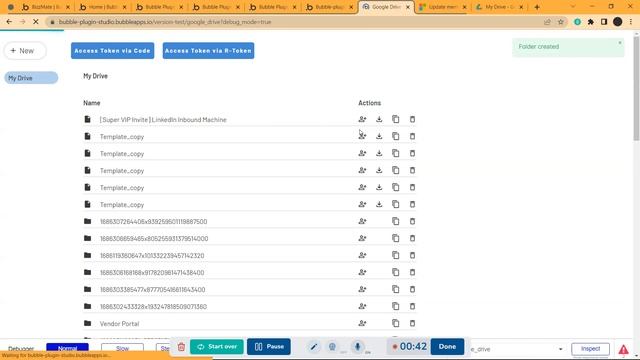Screen dimensions: 640x360
Task: Switch to the BizMate browser tab
Action: point(46,7)
